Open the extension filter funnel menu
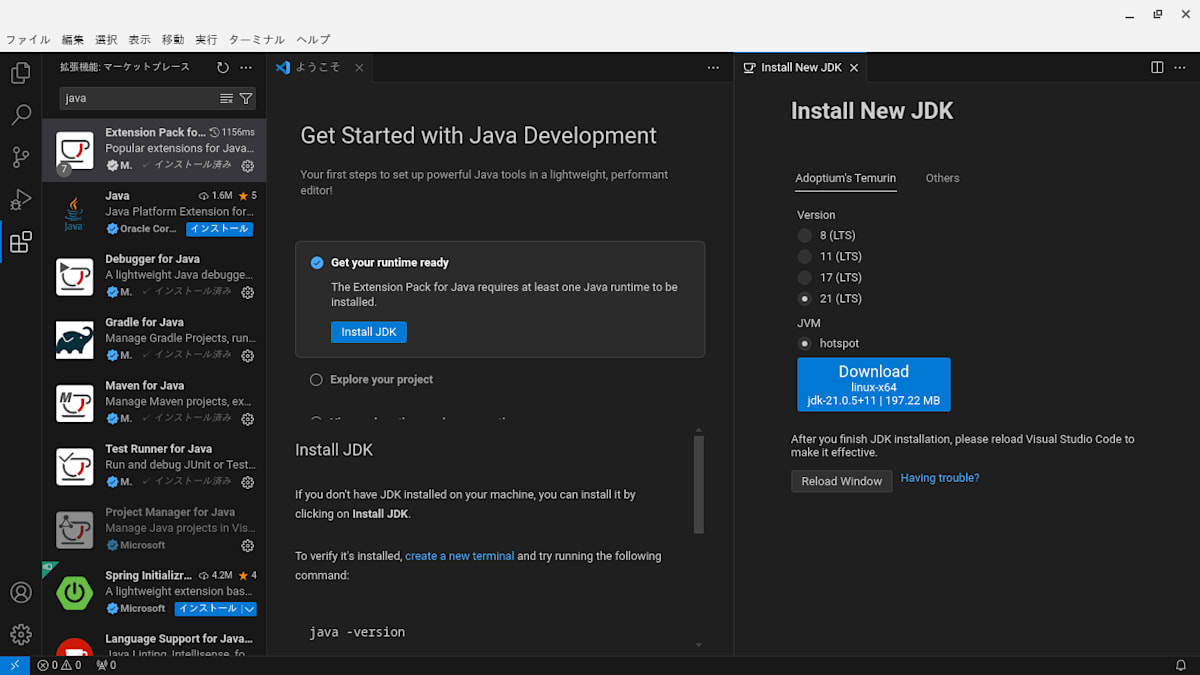 point(245,98)
